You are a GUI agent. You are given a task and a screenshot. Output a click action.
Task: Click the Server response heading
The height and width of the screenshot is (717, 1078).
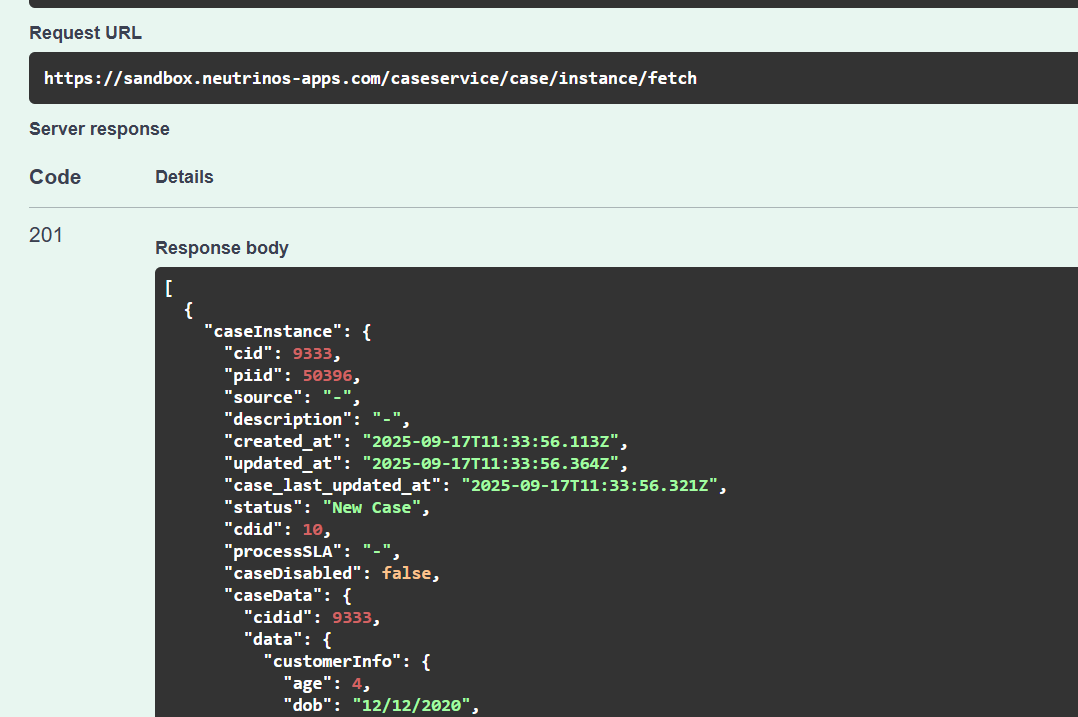[x=99, y=129]
